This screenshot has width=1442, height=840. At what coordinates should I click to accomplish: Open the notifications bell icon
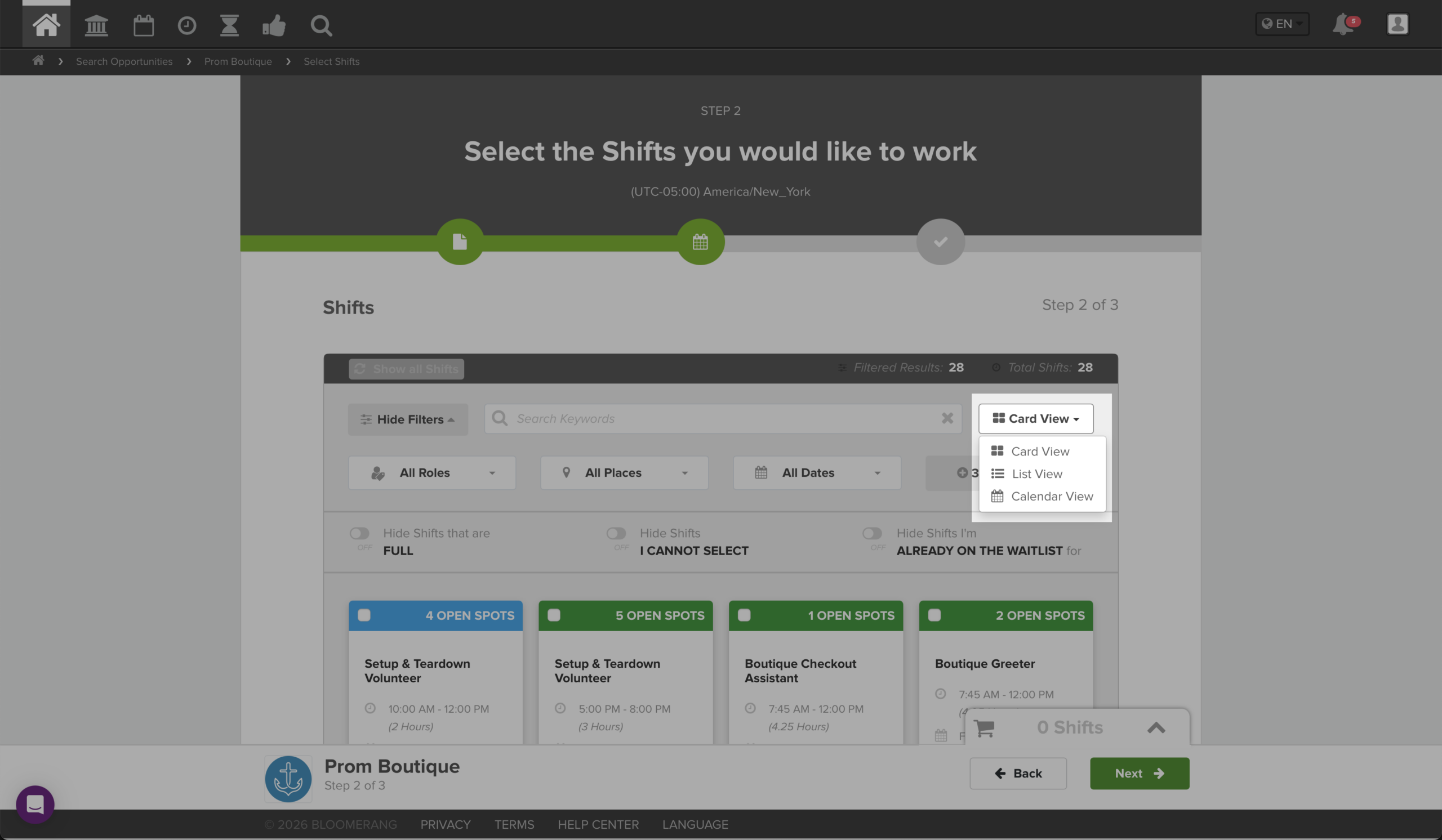tap(1343, 24)
